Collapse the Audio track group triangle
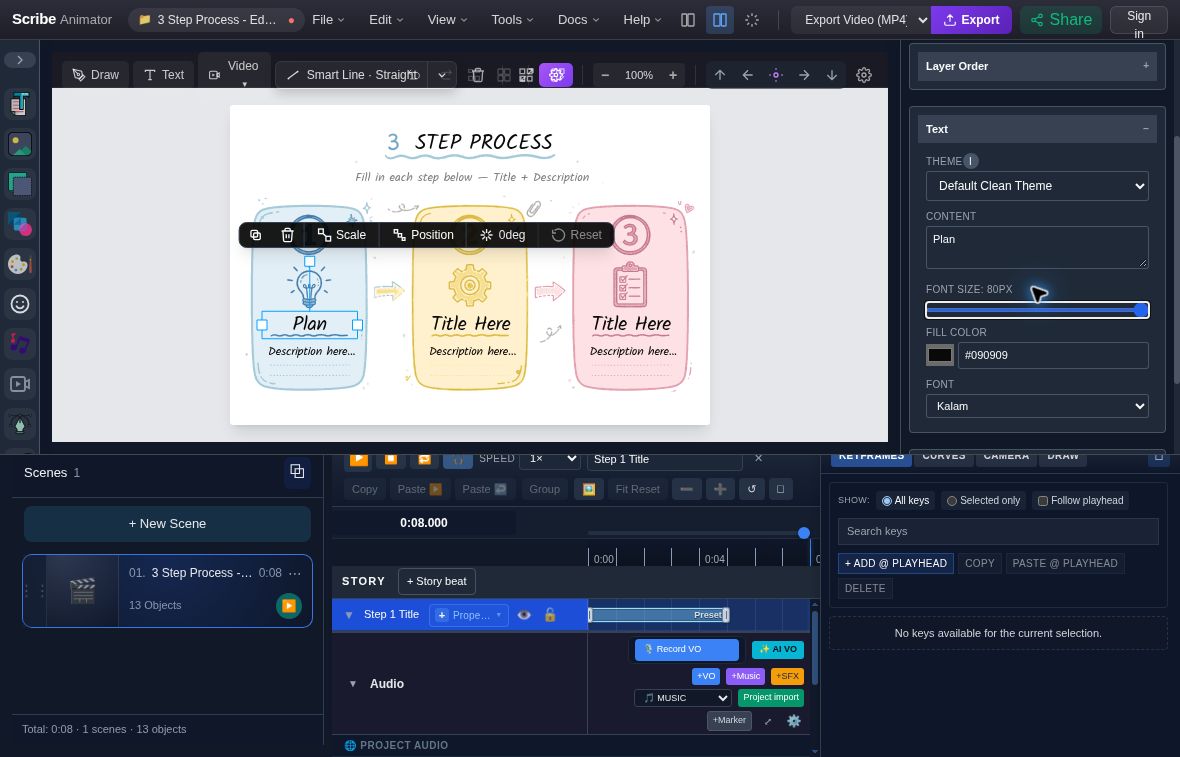Image resolution: width=1180 pixels, height=757 pixels. pos(352,684)
